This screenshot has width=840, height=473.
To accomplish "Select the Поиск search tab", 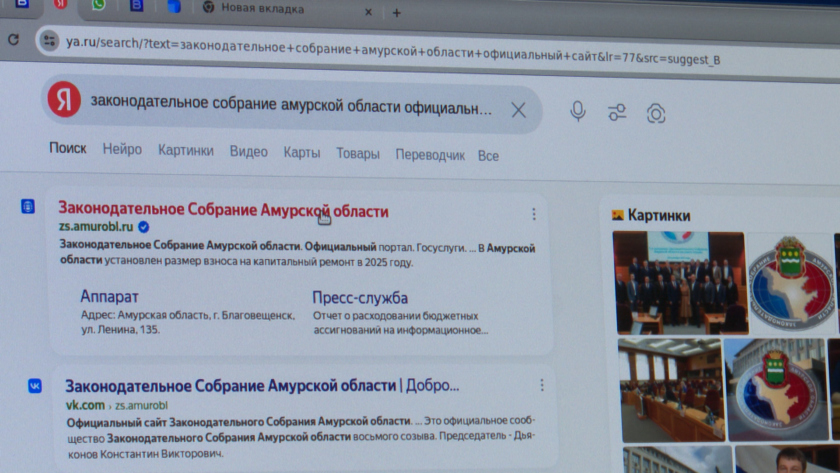I will tap(68, 148).
